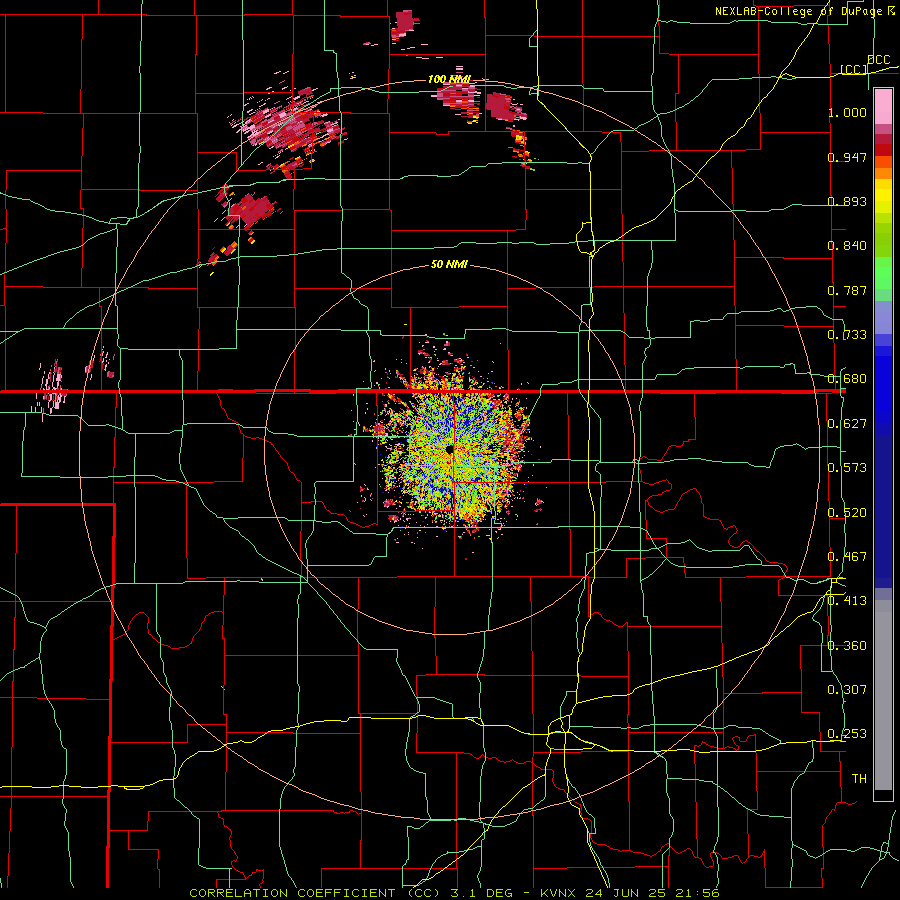900x900 pixels.
Task: Click the 0.787 color scale value
Action: coord(847,290)
